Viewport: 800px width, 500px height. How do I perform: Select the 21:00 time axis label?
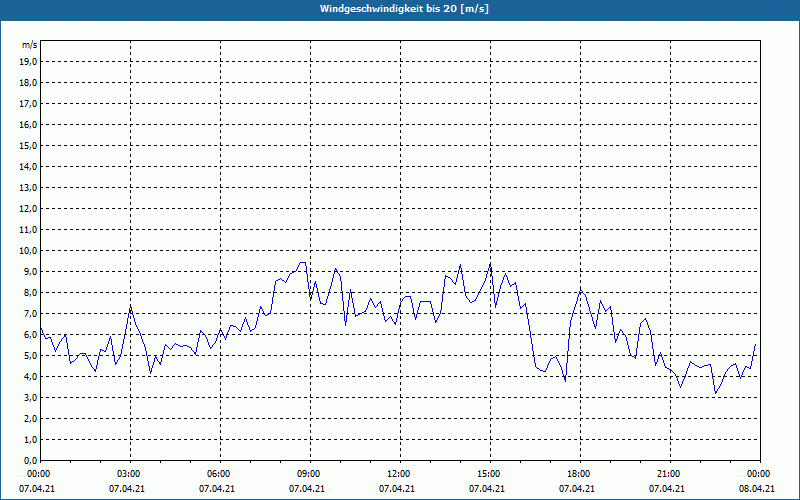(670, 474)
